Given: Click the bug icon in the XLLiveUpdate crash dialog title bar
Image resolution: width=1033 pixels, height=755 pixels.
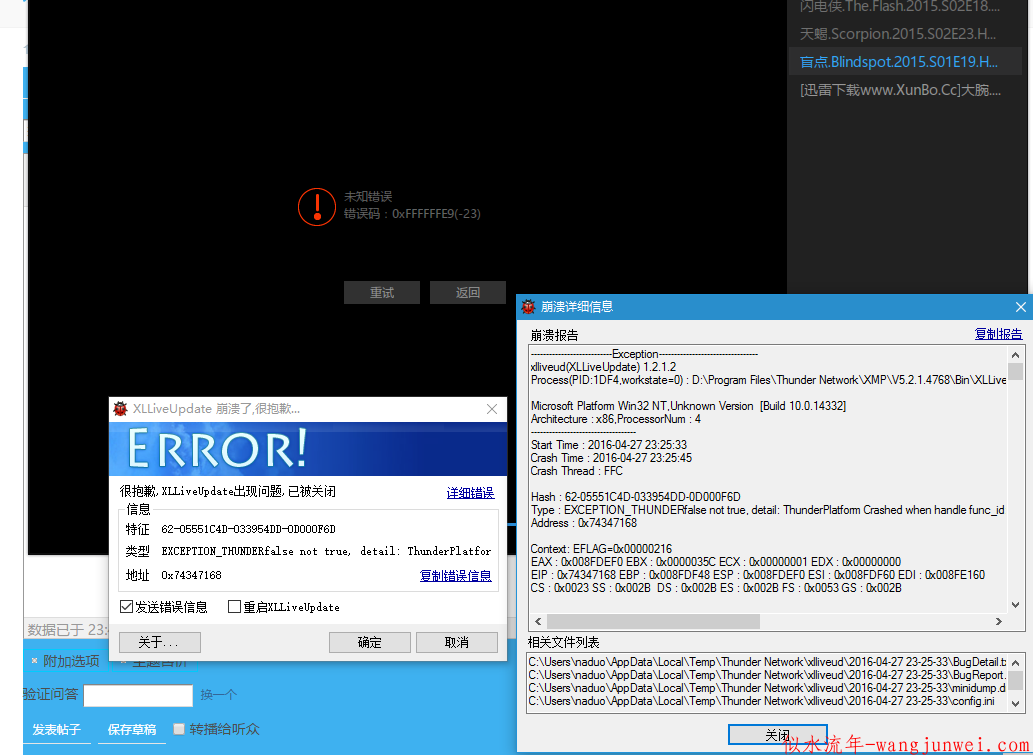Looking at the screenshot, I should tap(121, 409).
